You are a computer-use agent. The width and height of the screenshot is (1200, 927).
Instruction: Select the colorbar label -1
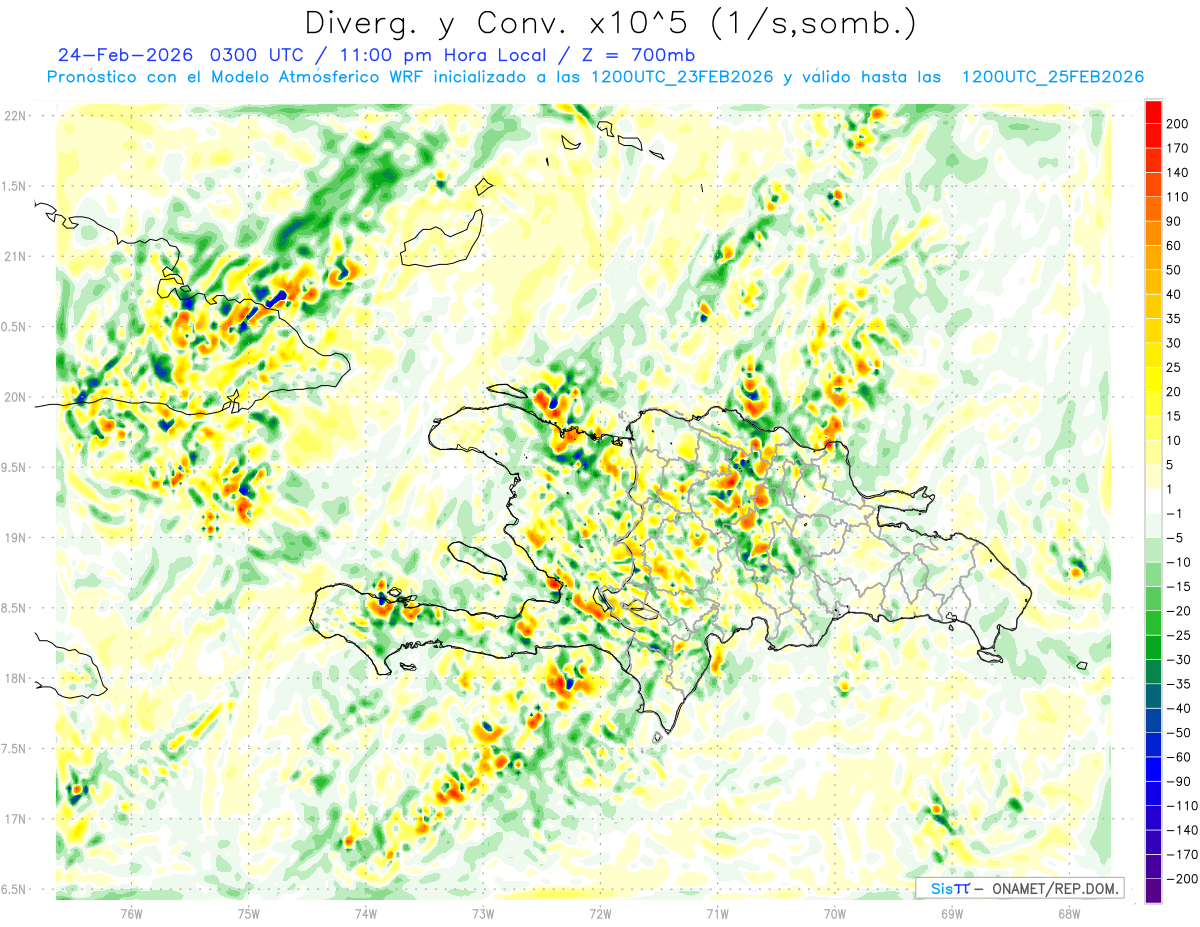[x=1176, y=514]
